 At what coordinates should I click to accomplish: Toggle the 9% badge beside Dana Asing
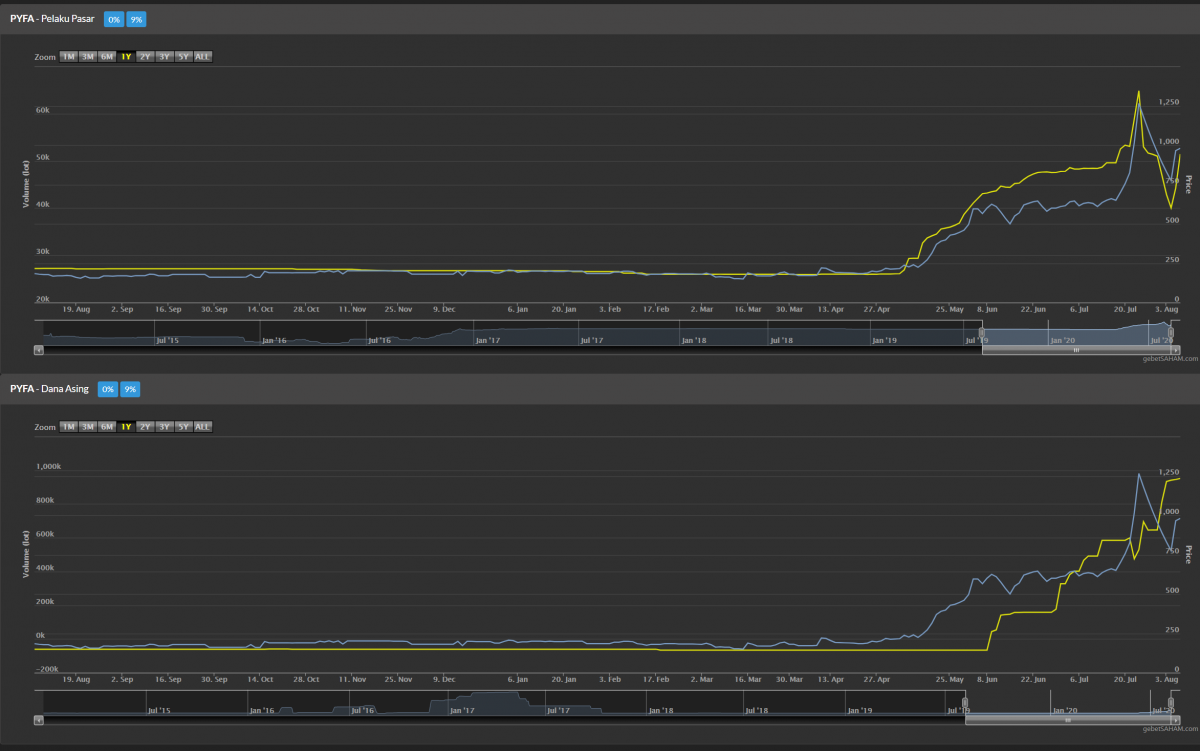click(x=130, y=389)
